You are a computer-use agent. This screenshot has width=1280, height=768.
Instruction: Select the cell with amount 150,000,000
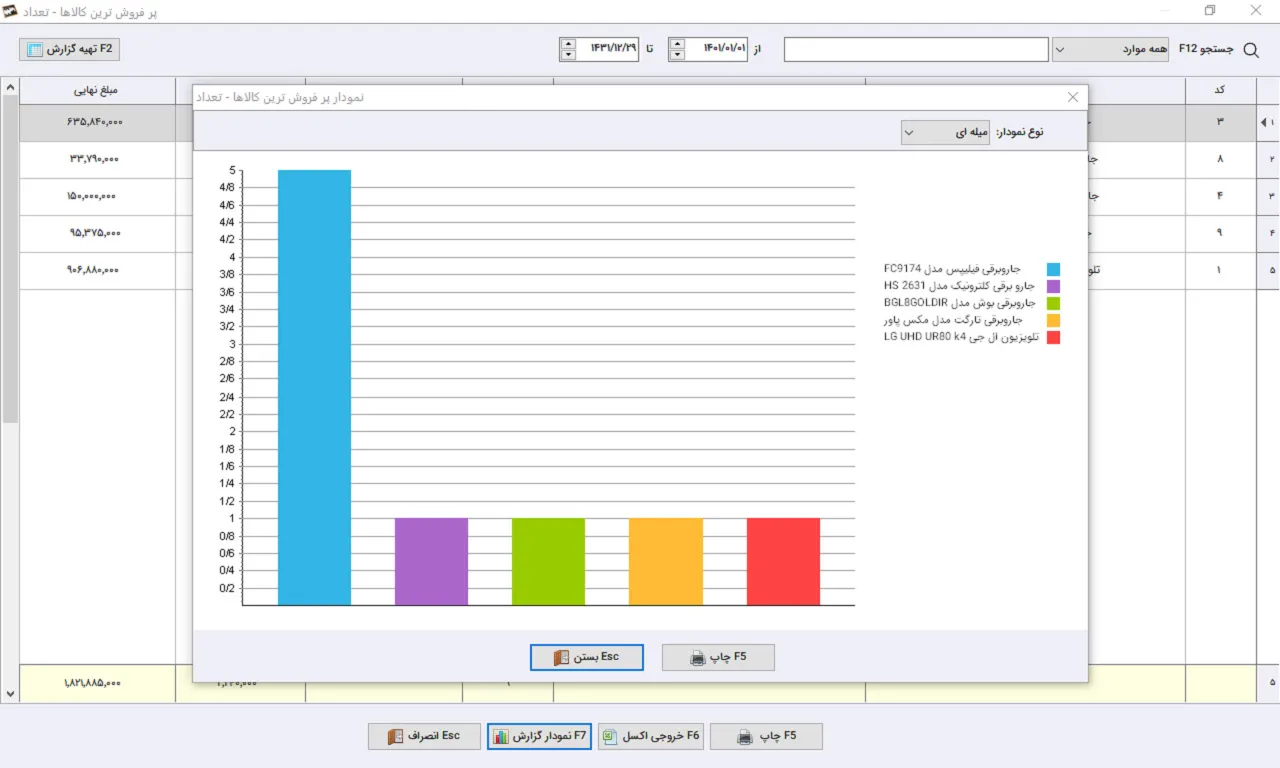(97, 196)
